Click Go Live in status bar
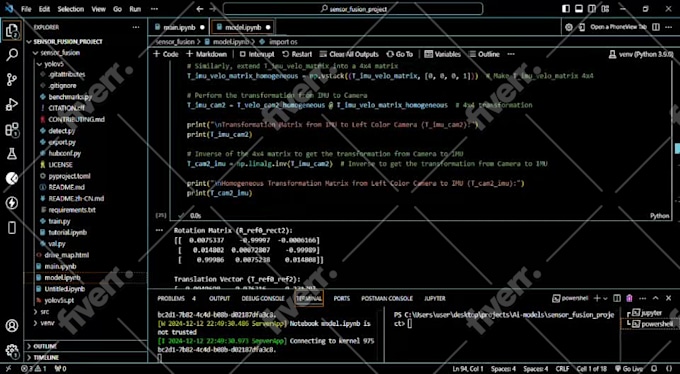The height and width of the screenshot is (374, 680). (628, 369)
